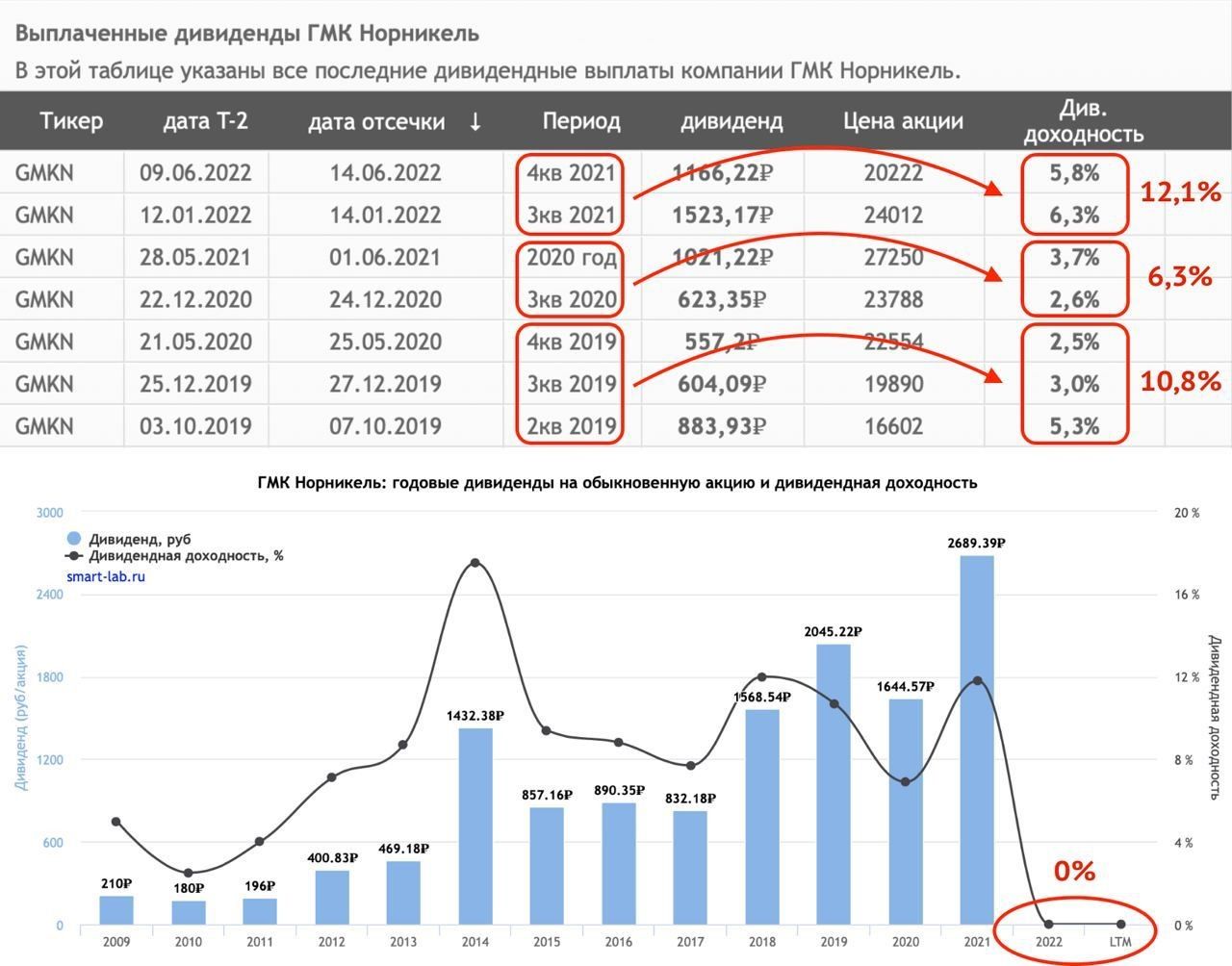
Task: Click the Период column header
Action: pos(581,121)
